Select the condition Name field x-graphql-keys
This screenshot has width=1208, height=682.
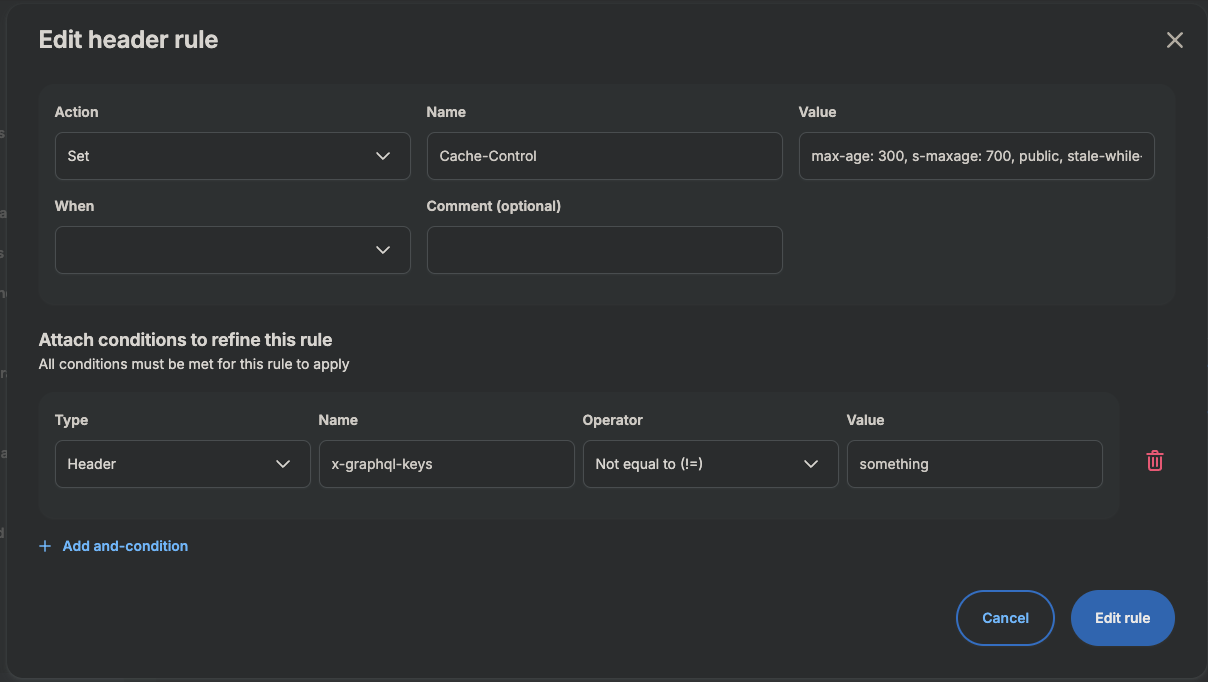pyautogui.click(x=447, y=464)
